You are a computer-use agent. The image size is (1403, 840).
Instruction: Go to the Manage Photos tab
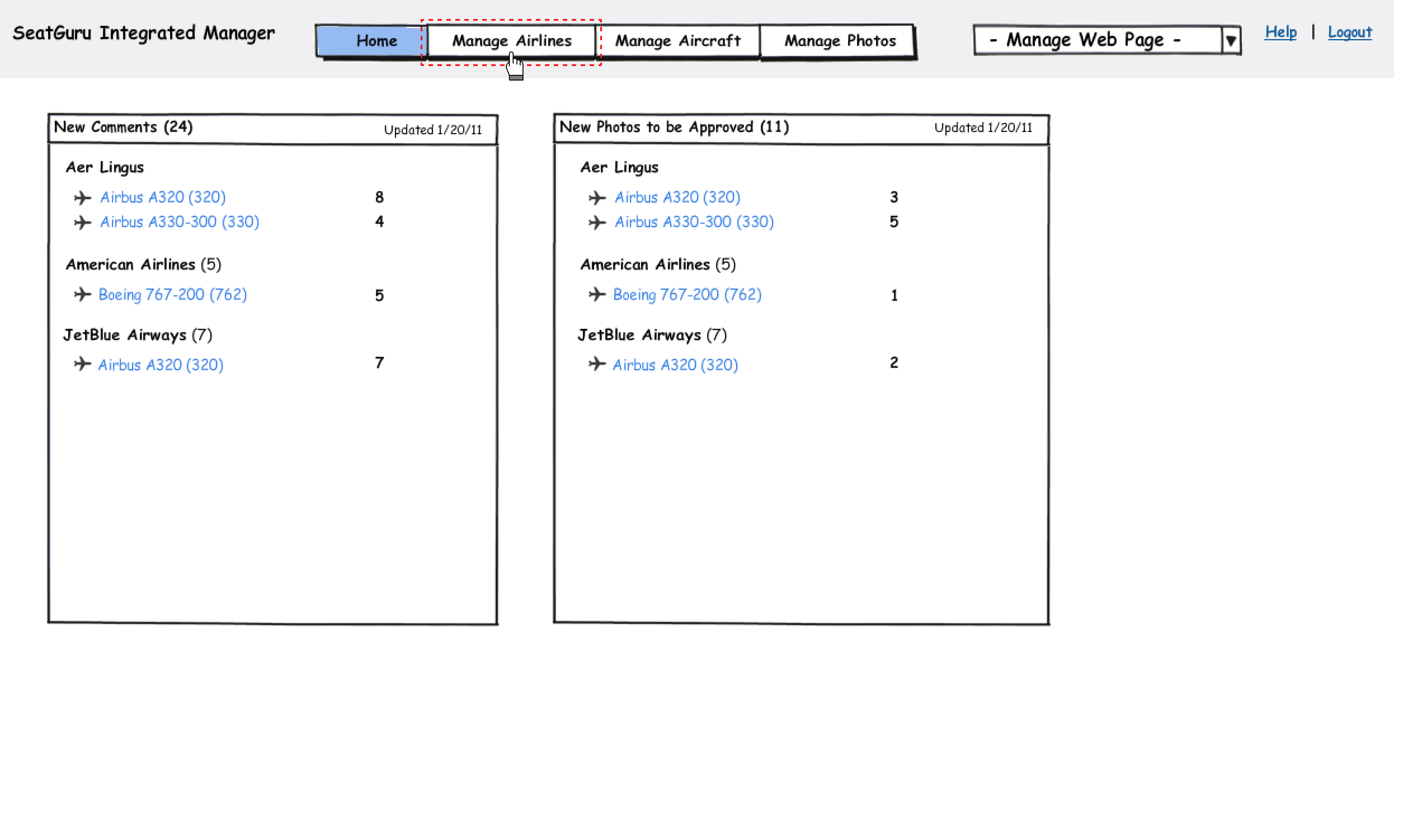point(839,41)
